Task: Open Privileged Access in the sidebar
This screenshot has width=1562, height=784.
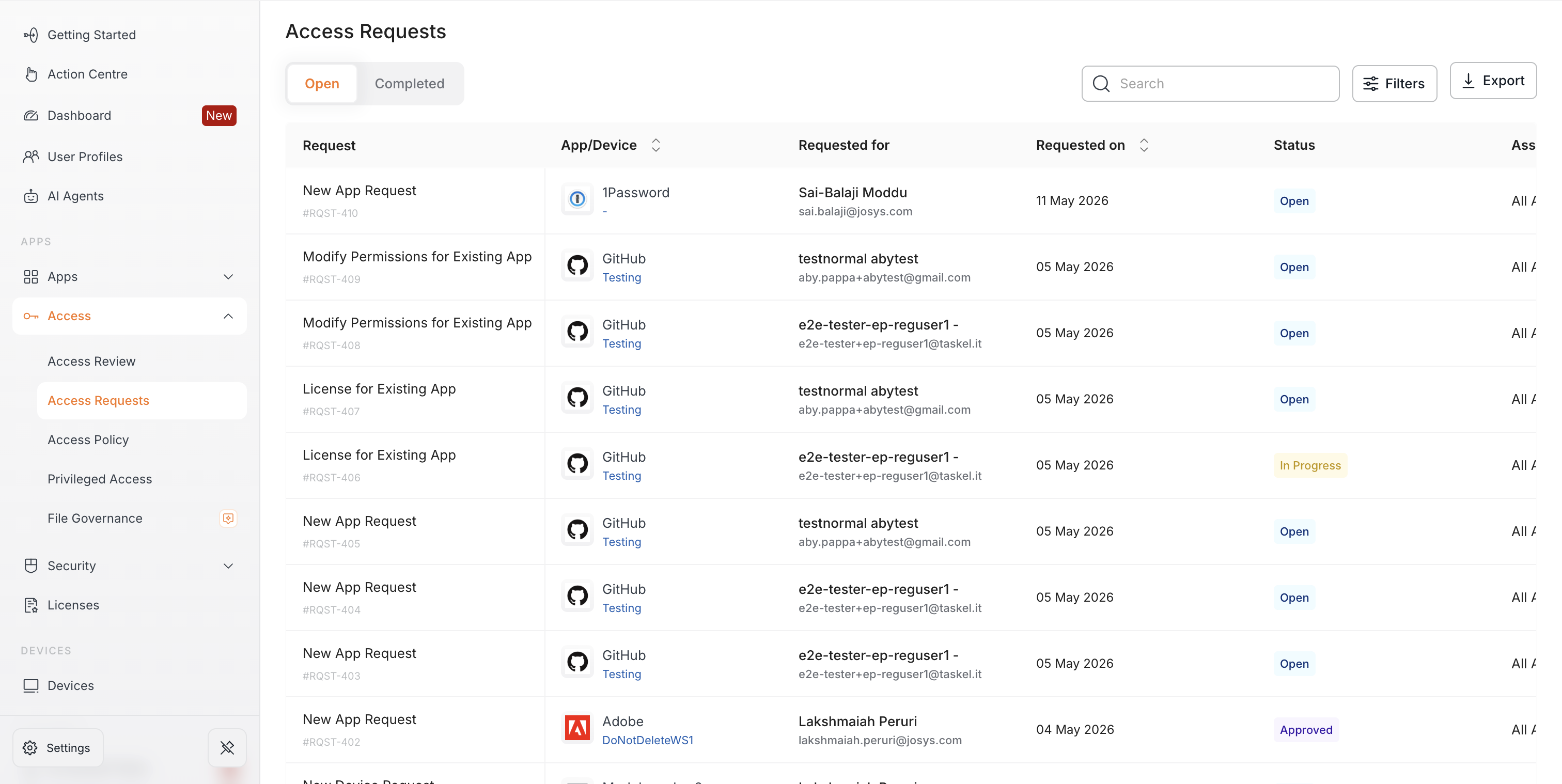Action: click(100, 479)
